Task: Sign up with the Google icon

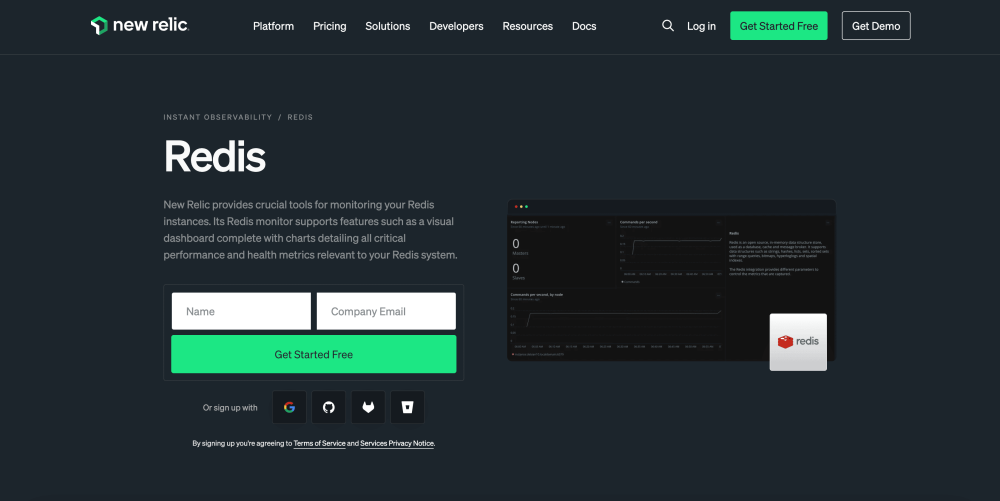Action: click(289, 407)
